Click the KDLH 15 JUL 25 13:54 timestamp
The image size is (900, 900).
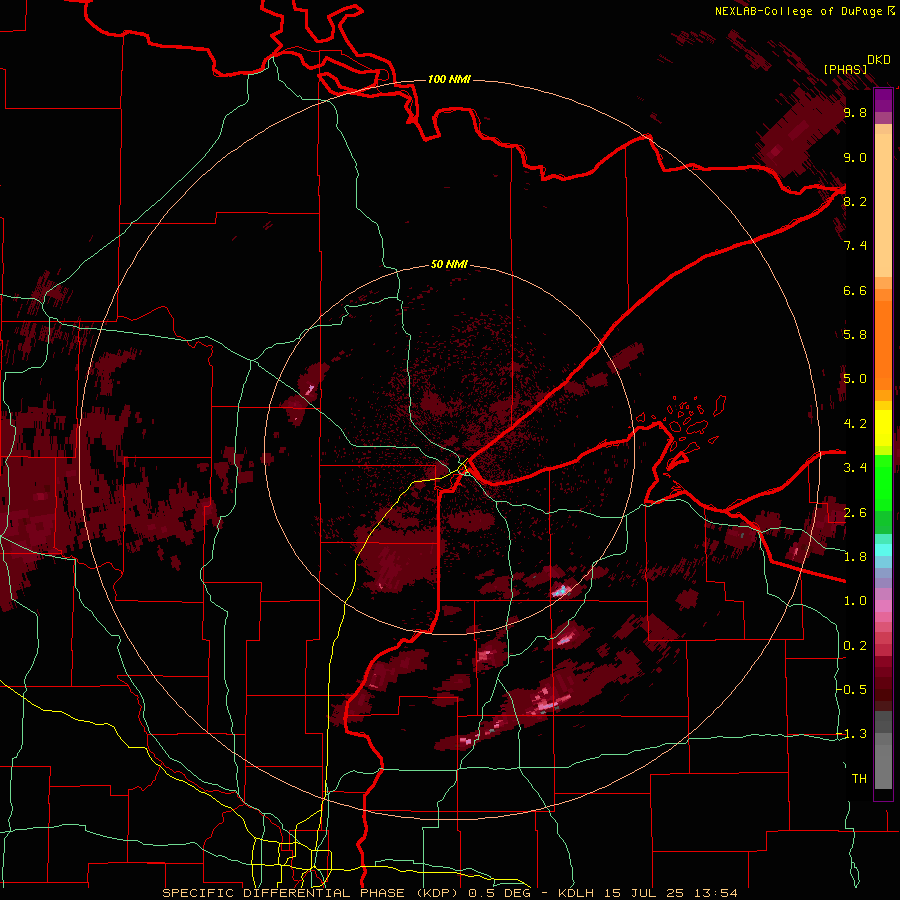tap(647, 893)
